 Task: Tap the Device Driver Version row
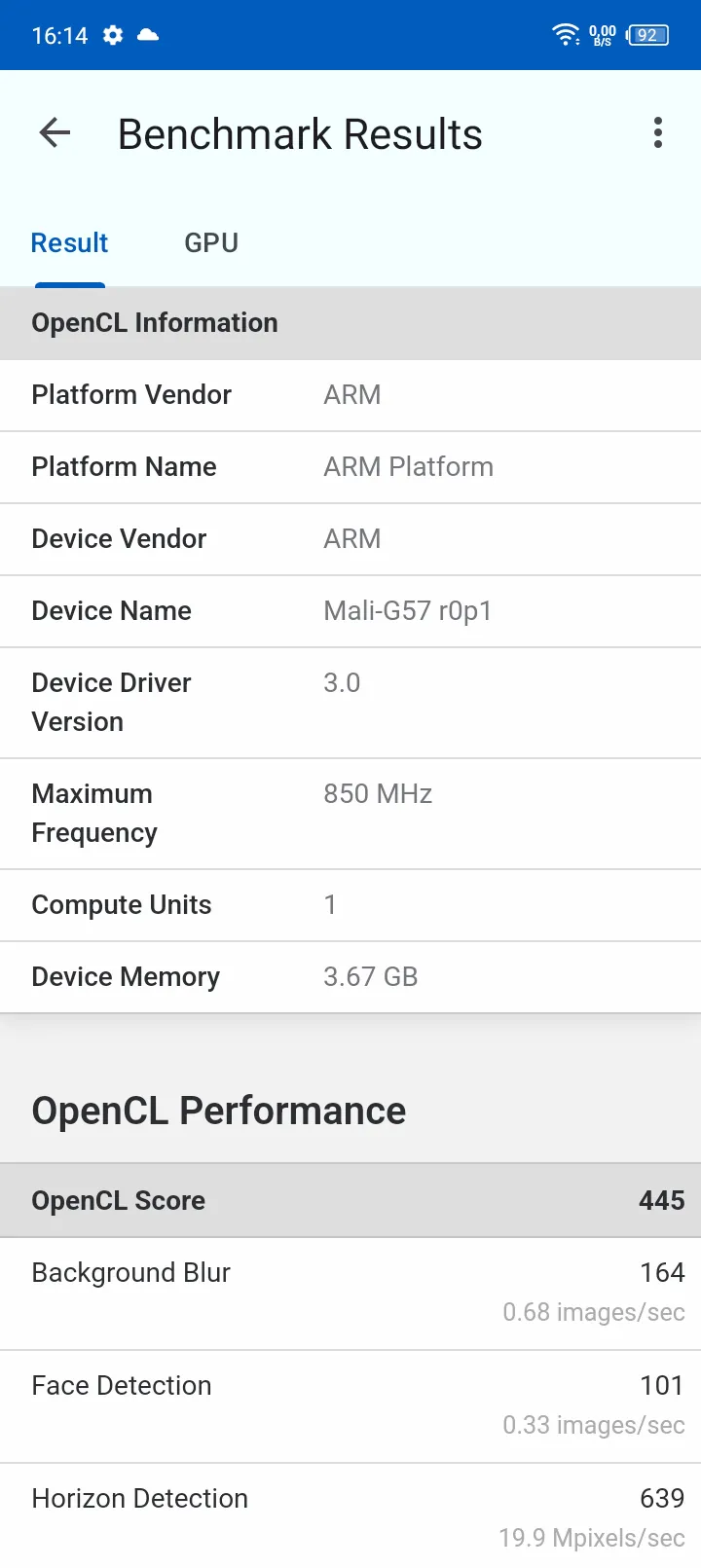tap(350, 703)
